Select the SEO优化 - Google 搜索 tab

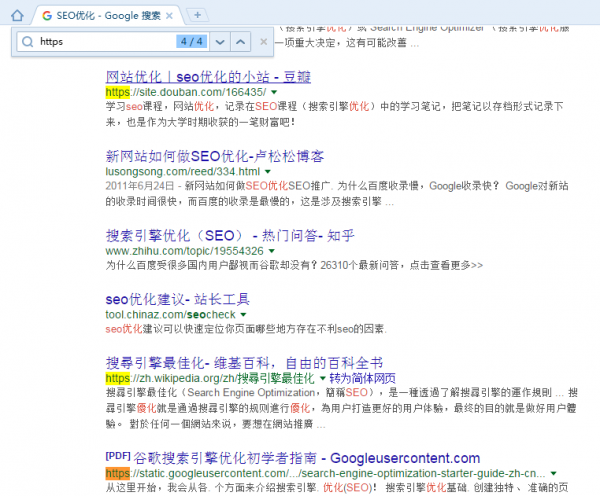[x=105, y=16]
